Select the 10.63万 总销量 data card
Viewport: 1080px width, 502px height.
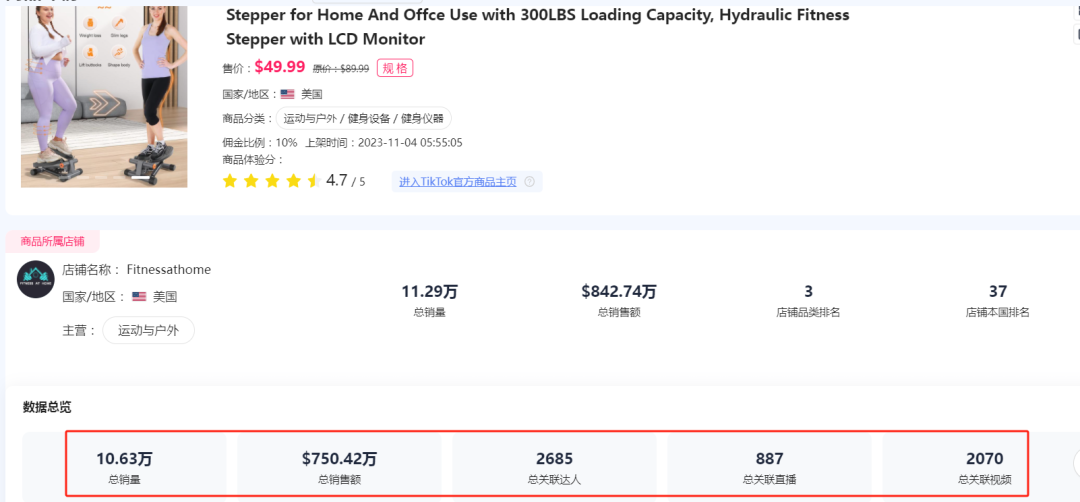point(125,467)
